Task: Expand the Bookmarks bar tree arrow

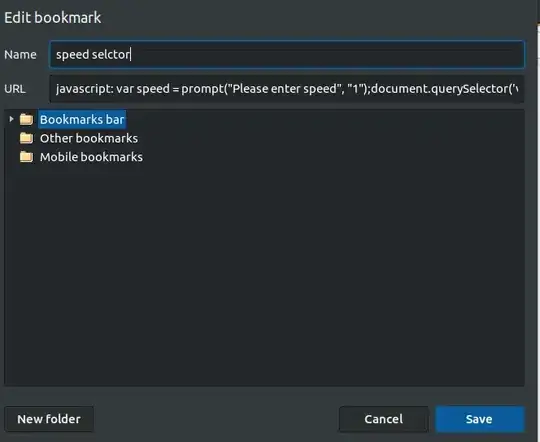Action: click(x=11, y=119)
